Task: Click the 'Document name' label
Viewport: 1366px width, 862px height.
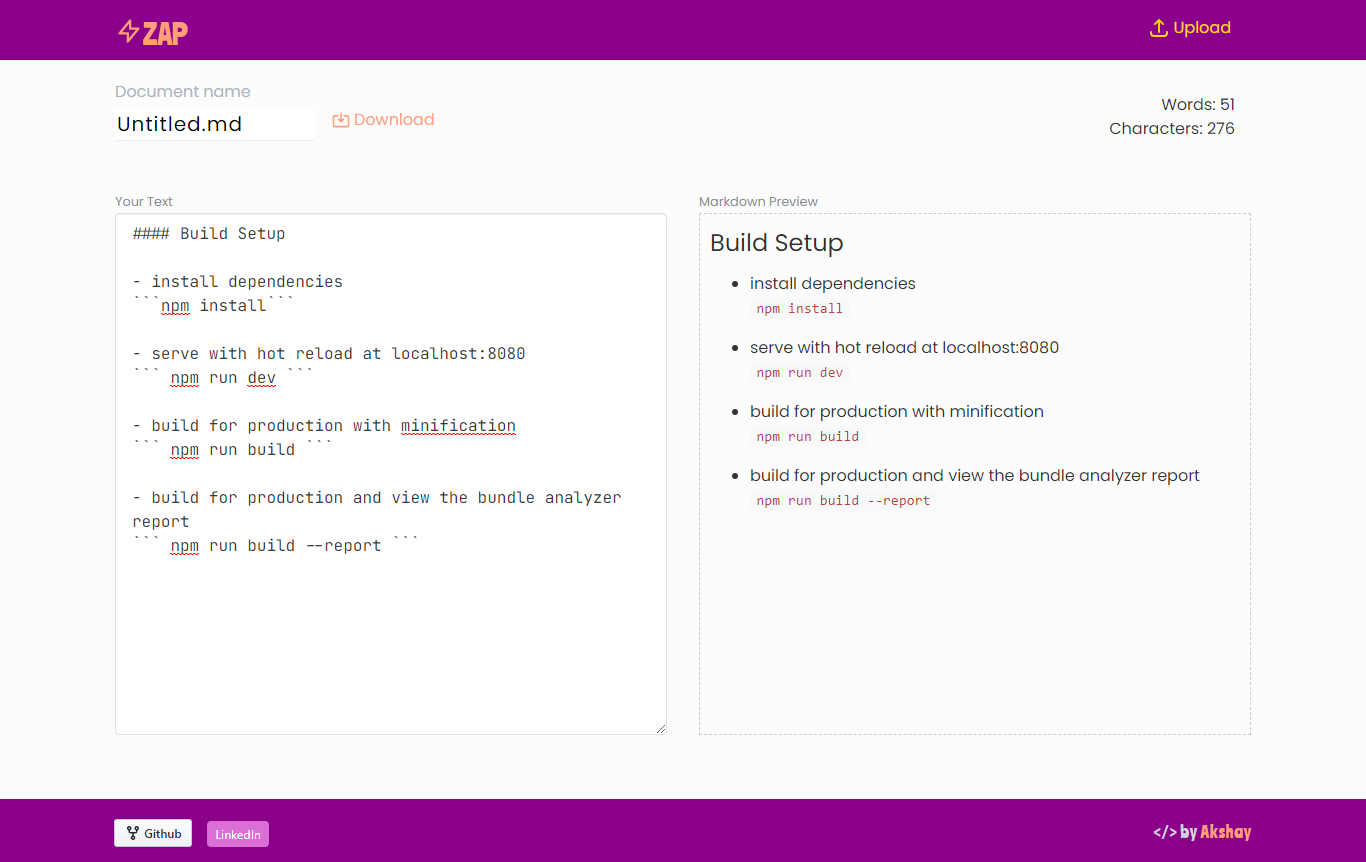Action: pos(183,92)
